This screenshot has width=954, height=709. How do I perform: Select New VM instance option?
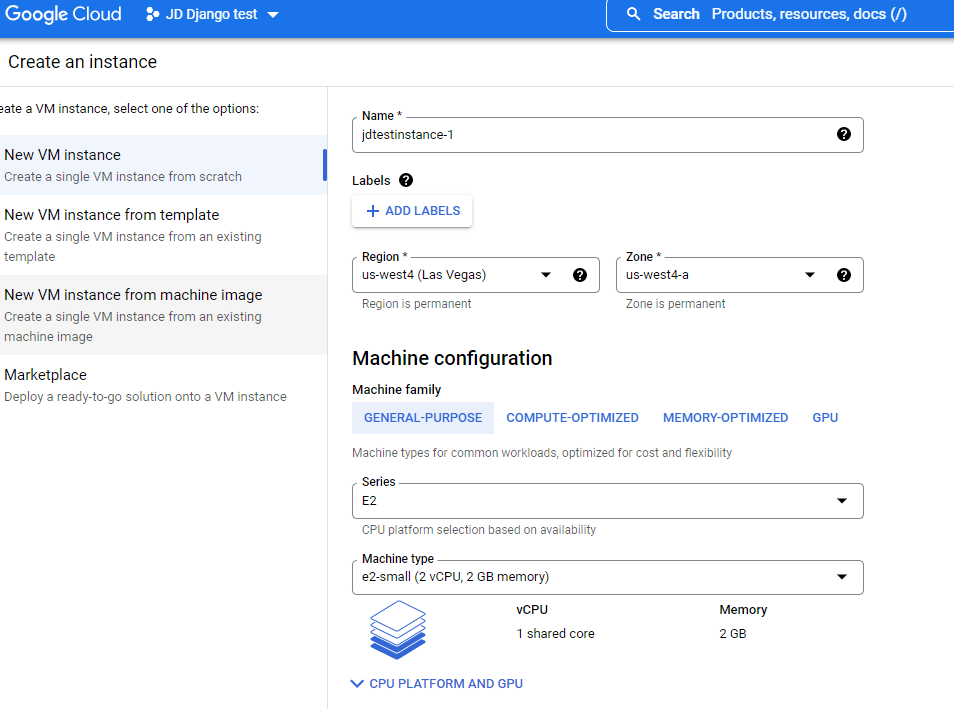(163, 165)
